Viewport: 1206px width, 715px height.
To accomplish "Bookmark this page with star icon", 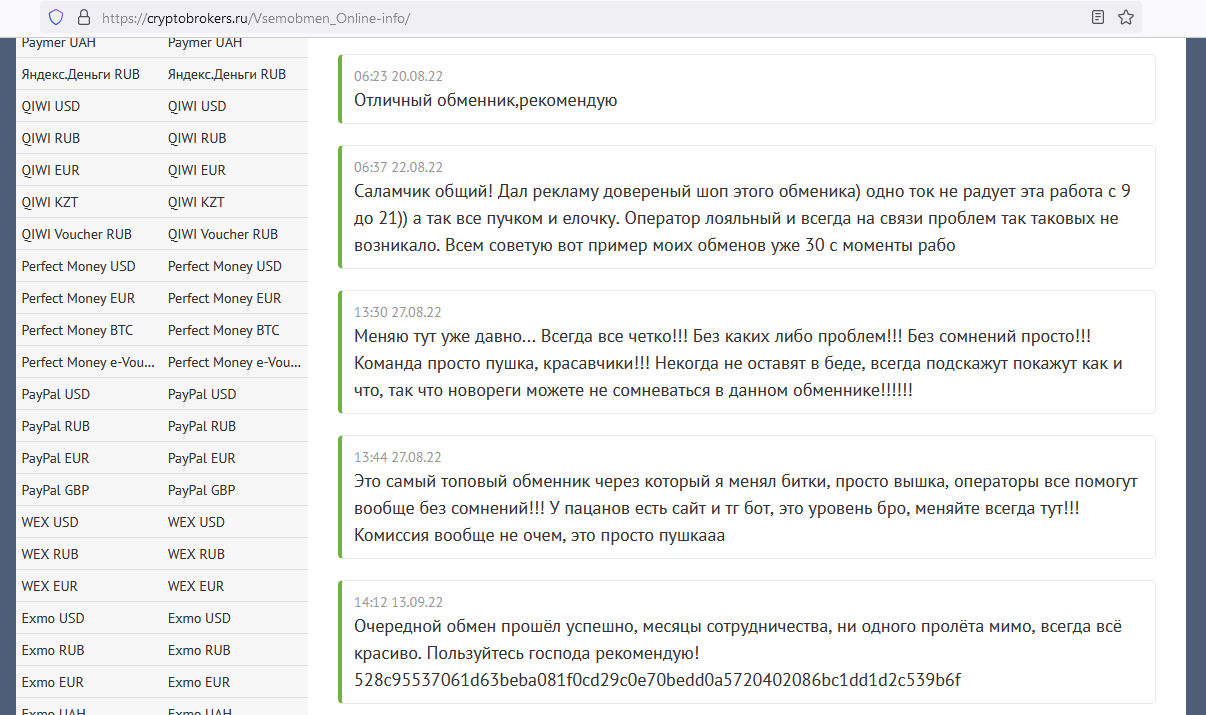I will [x=1126, y=17].
